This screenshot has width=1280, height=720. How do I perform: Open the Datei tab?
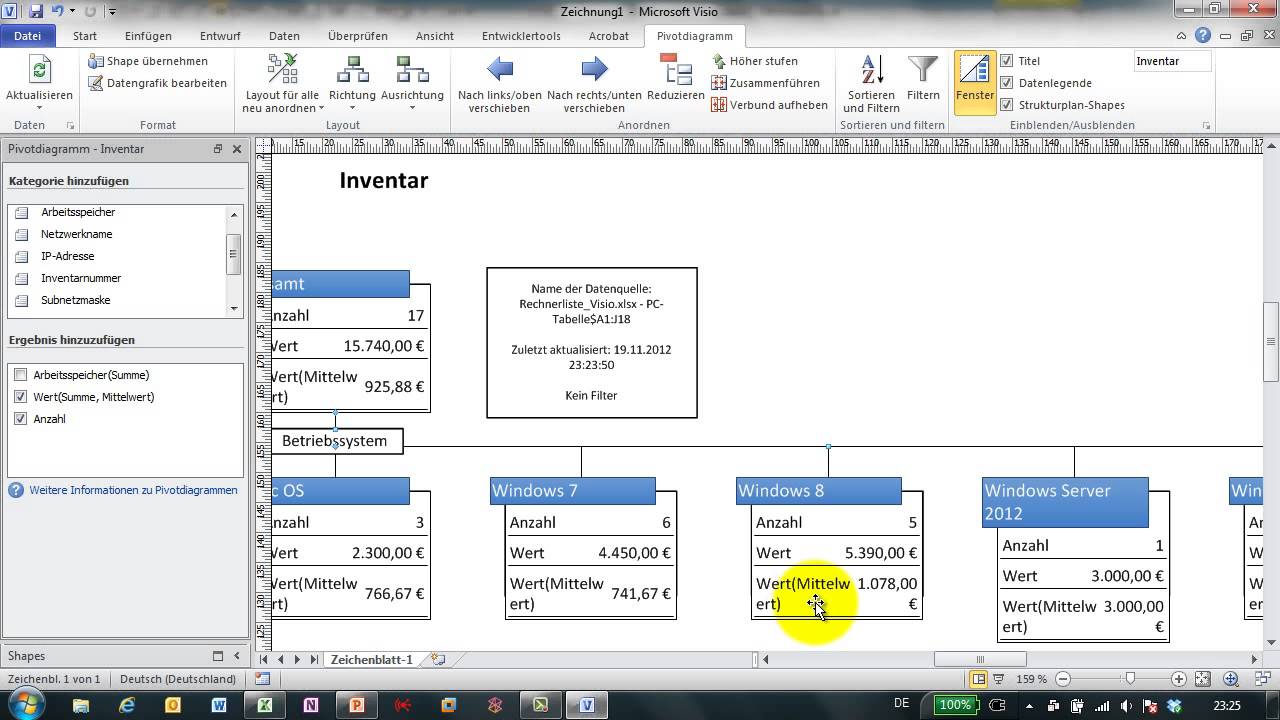(x=27, y=36)
